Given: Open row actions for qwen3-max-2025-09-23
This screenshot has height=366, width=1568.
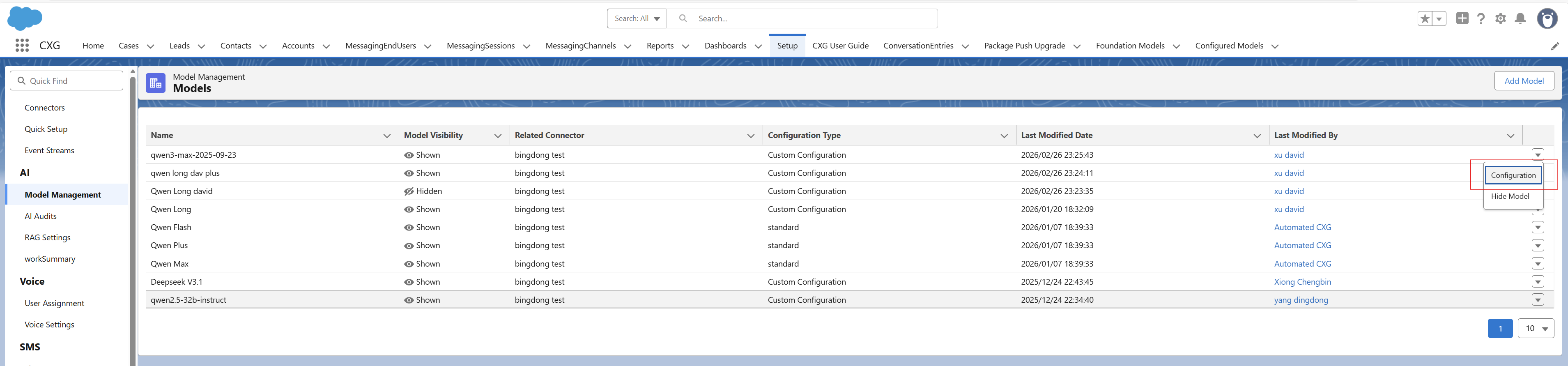Looking at the screenshot, I should 1538,155.
